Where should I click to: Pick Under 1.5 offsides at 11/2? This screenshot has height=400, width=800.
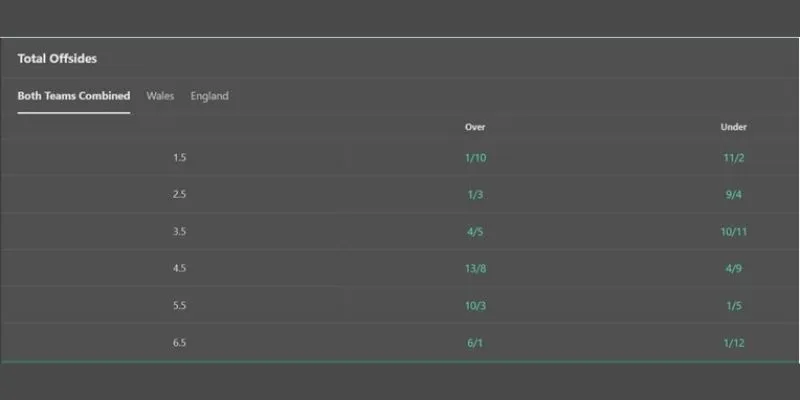coord(733,158)
